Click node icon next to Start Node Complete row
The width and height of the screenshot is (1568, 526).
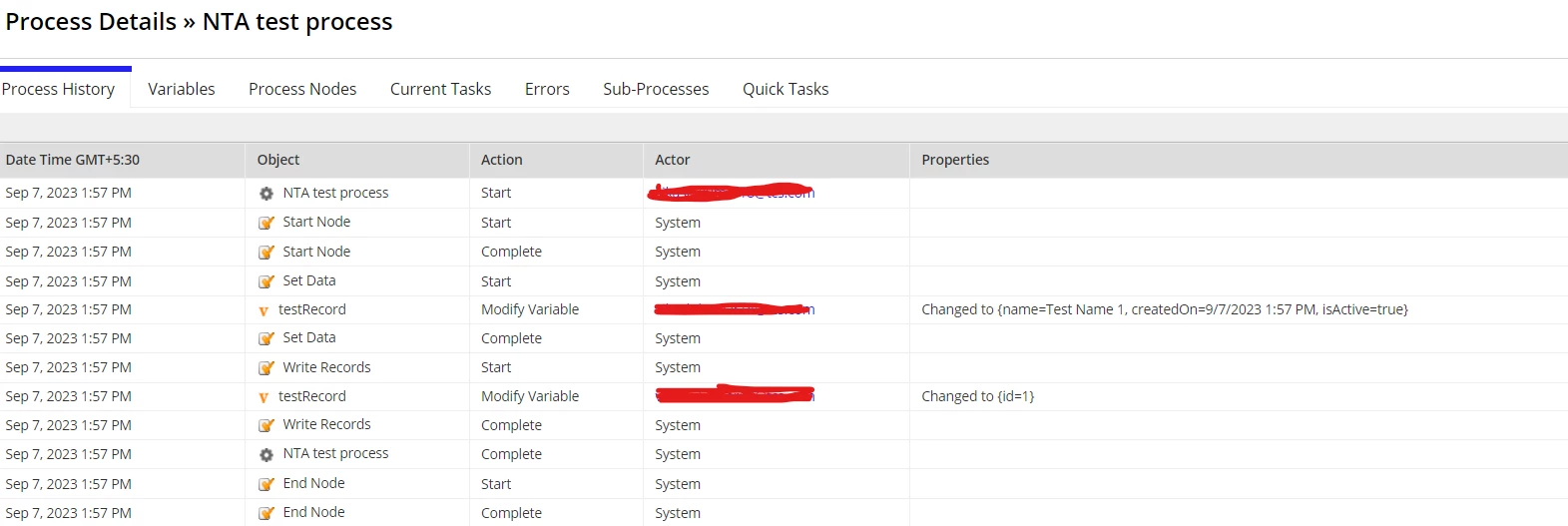pos(266,253)
